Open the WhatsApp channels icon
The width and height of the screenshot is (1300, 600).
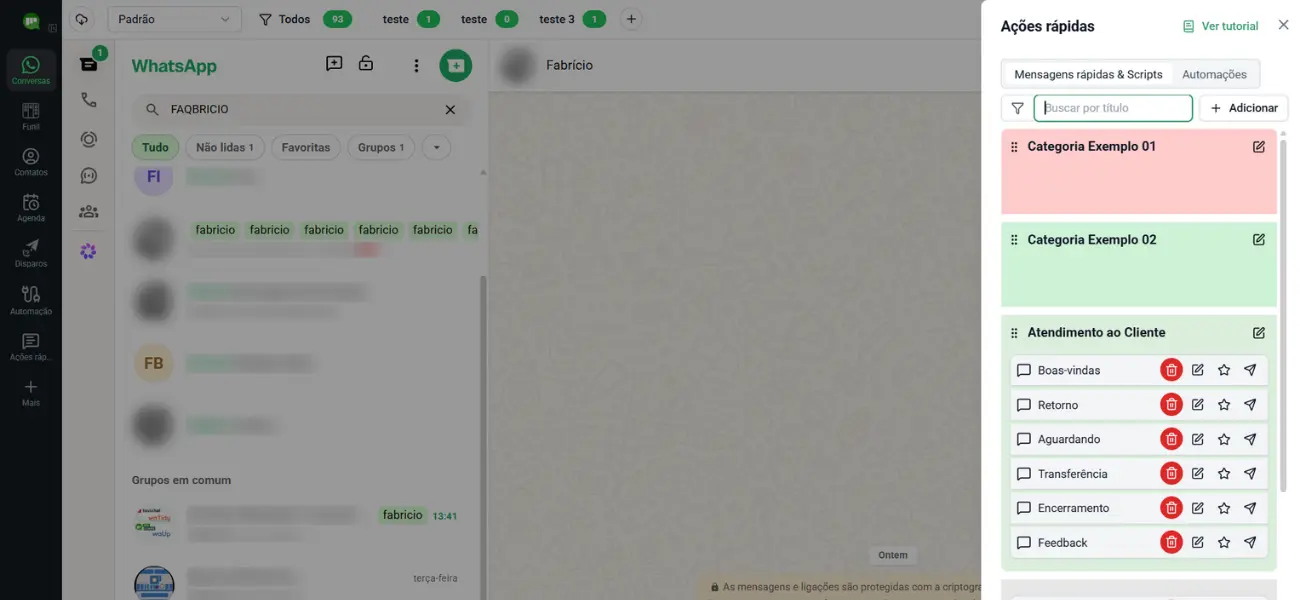[89, 175]
